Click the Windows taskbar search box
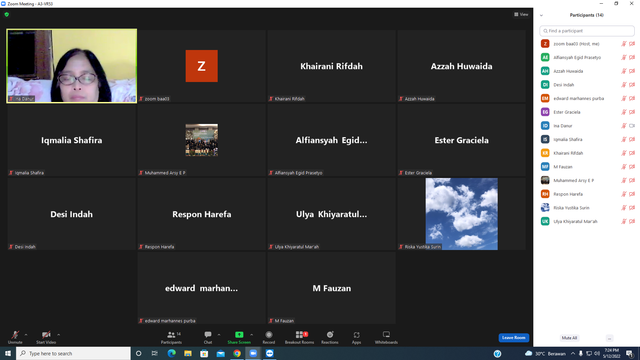This screenshot has height=360, width=640. pyautogui.click(x=73, y=353)
